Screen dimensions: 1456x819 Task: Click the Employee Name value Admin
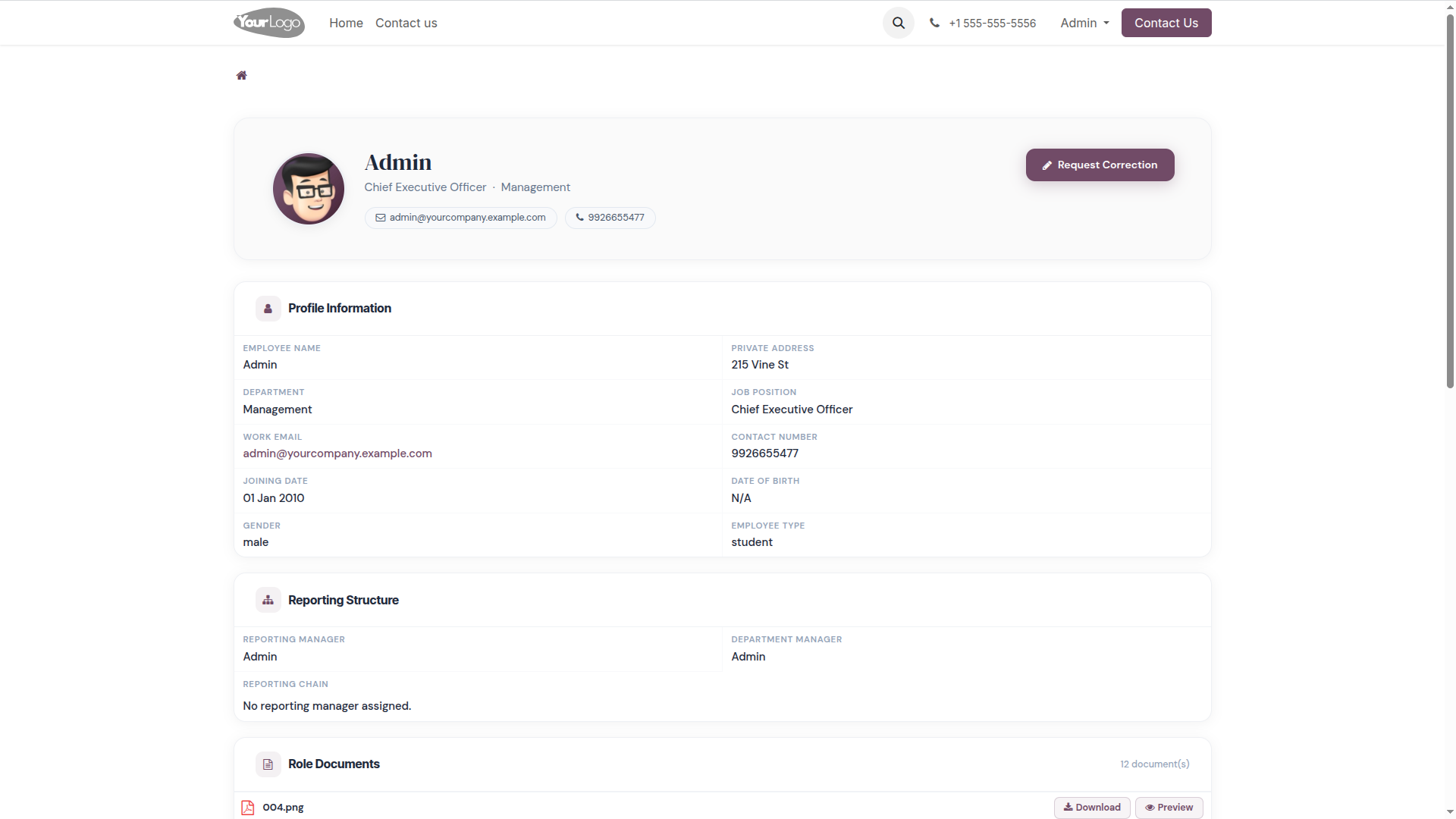[x=260, y=365]
